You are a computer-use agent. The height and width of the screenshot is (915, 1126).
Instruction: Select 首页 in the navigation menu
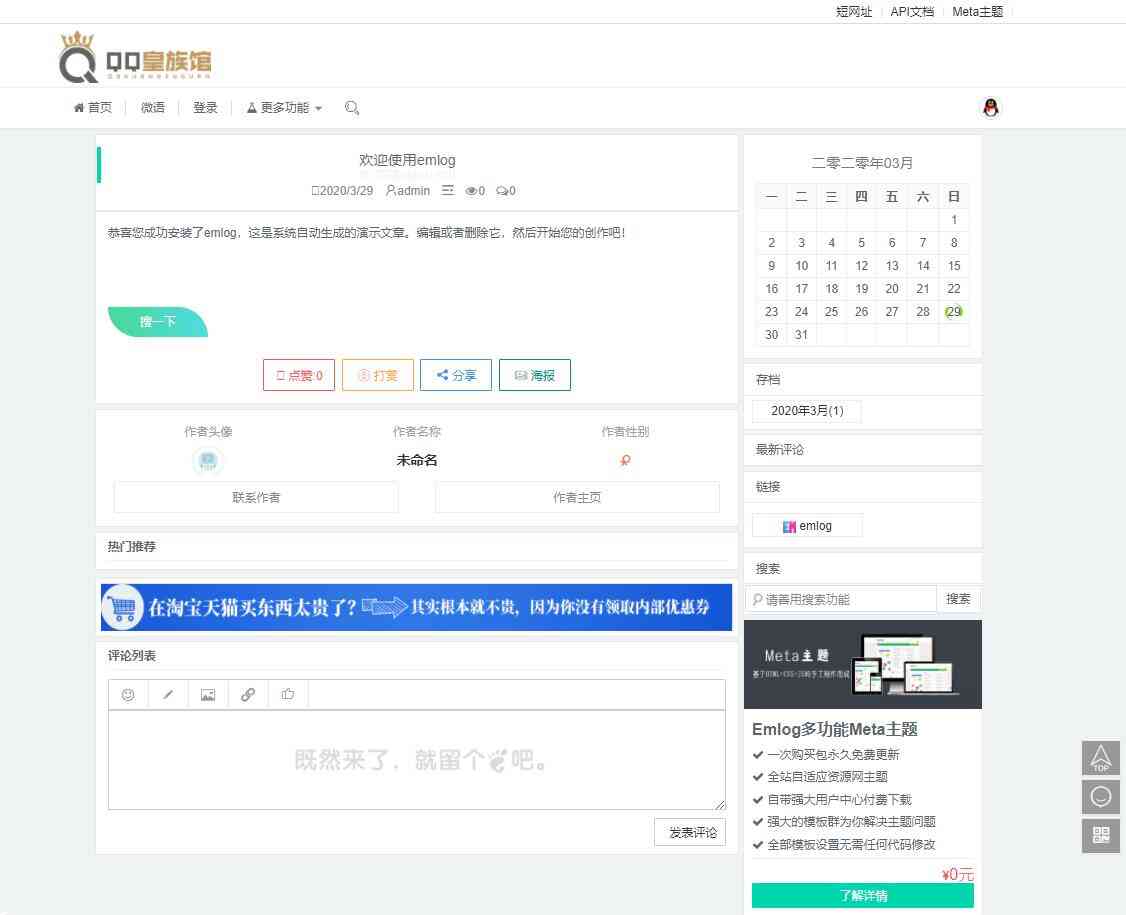click(92, 107)
